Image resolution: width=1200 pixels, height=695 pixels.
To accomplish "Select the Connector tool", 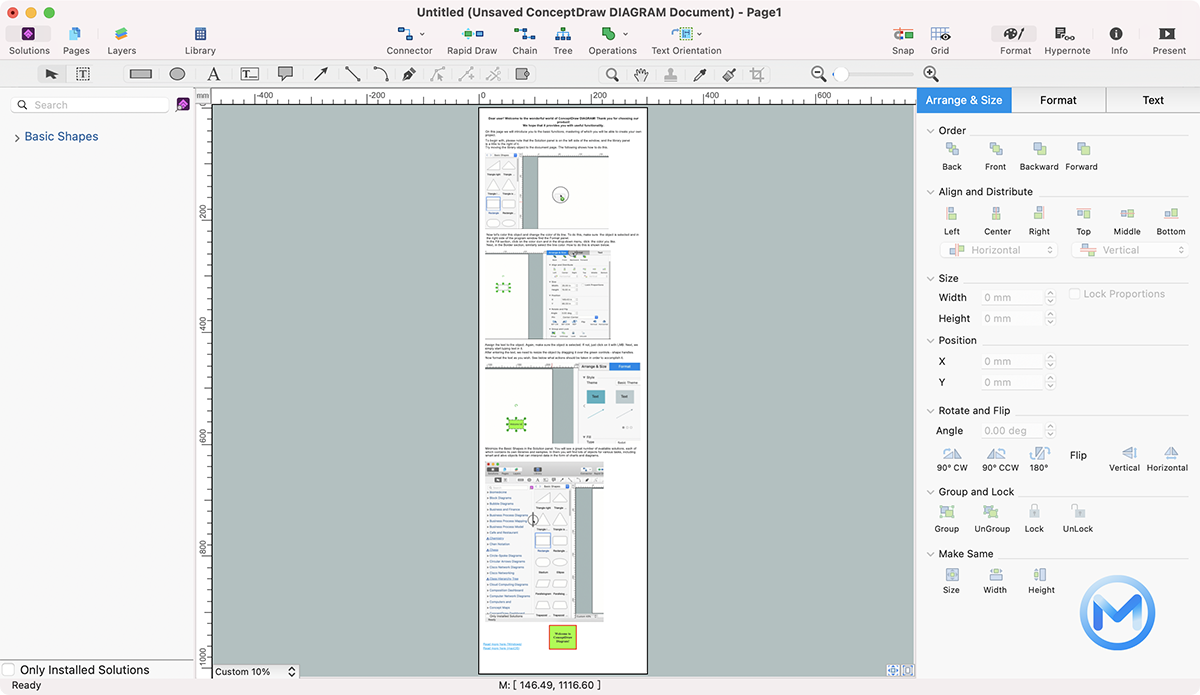I will click(409, 40).
